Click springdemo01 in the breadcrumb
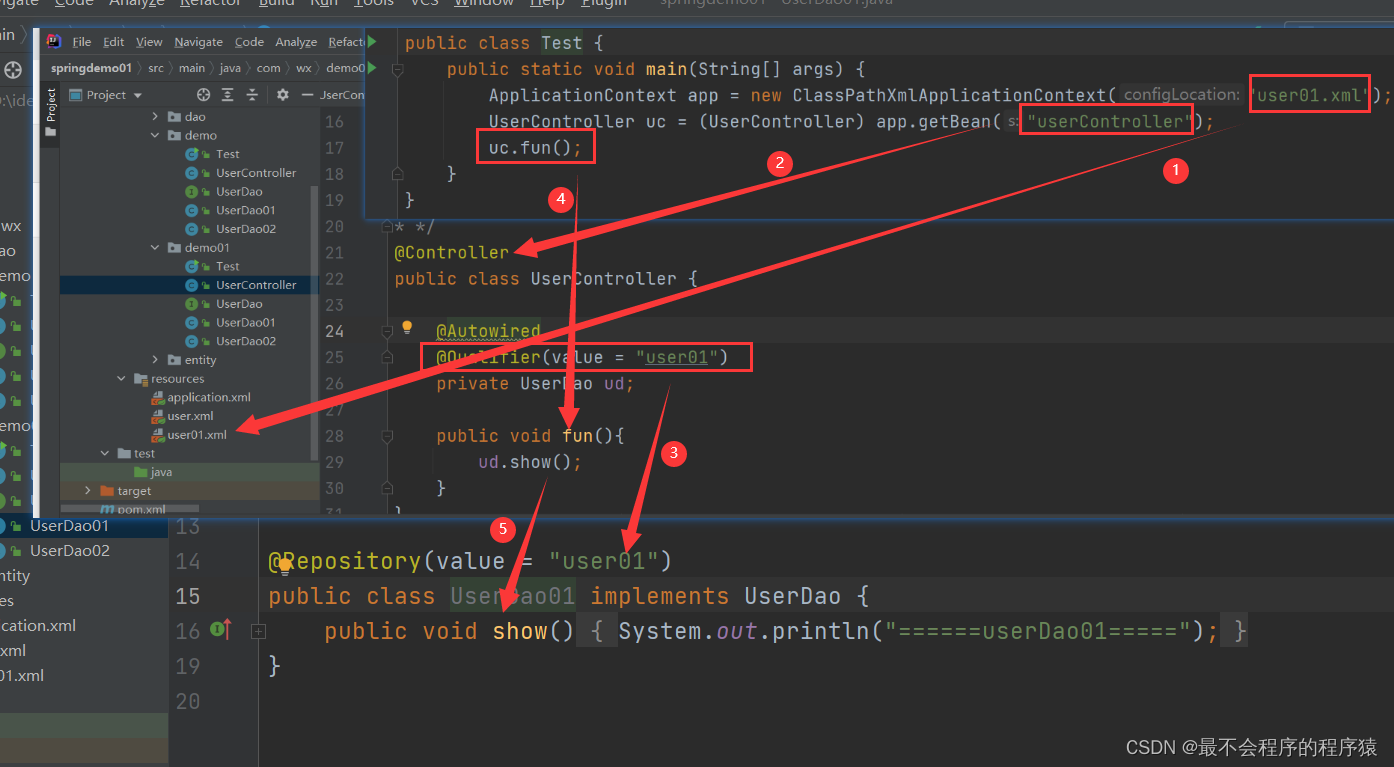 [x=91, y=68]
